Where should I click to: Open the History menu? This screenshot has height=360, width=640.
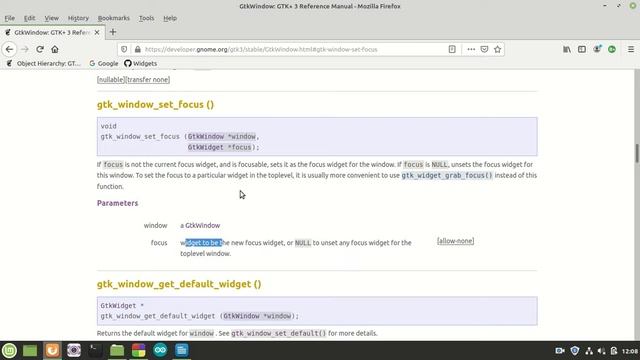coord(78,18)
